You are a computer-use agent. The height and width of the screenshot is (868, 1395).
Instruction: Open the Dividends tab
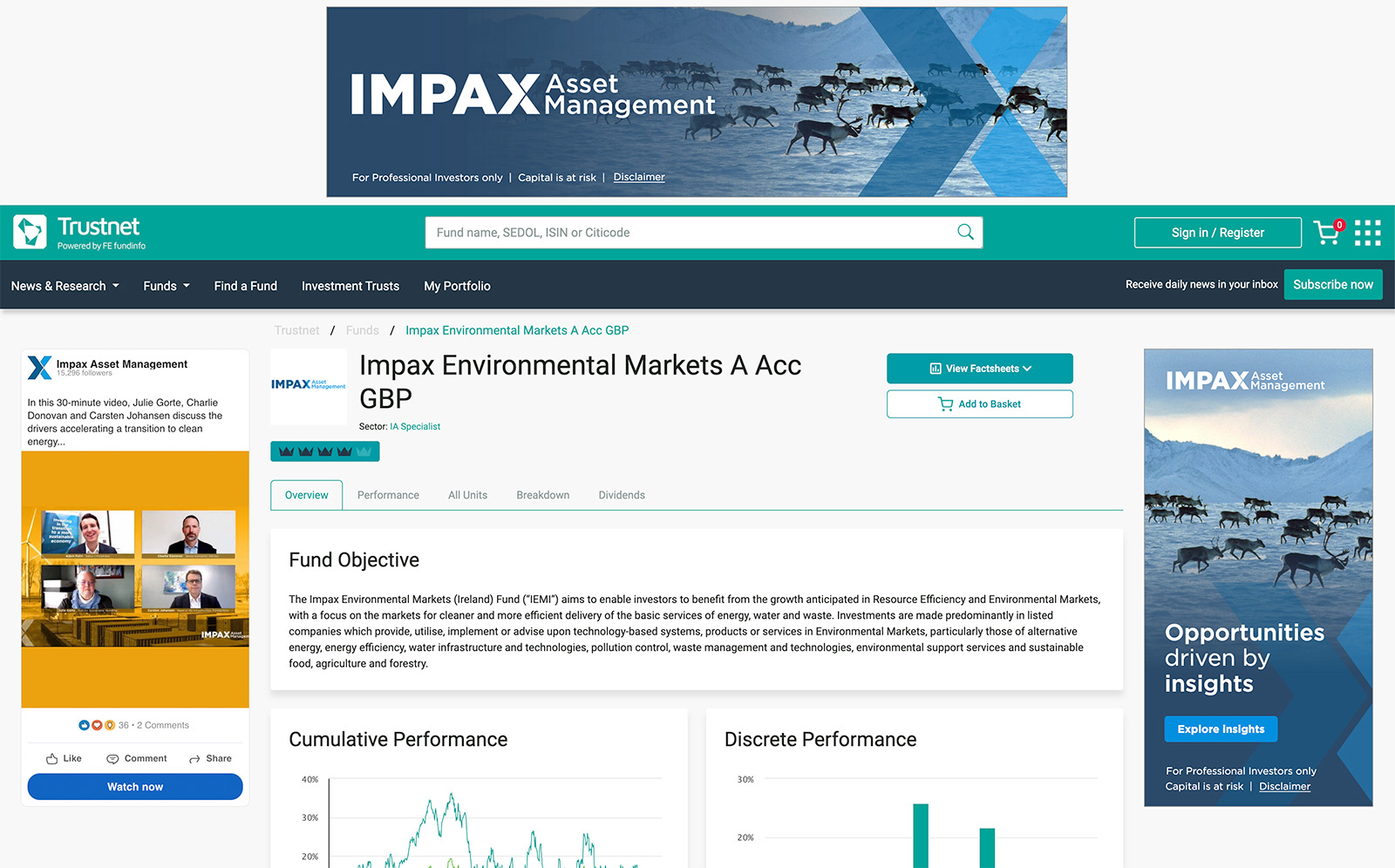tap(622, 495)
